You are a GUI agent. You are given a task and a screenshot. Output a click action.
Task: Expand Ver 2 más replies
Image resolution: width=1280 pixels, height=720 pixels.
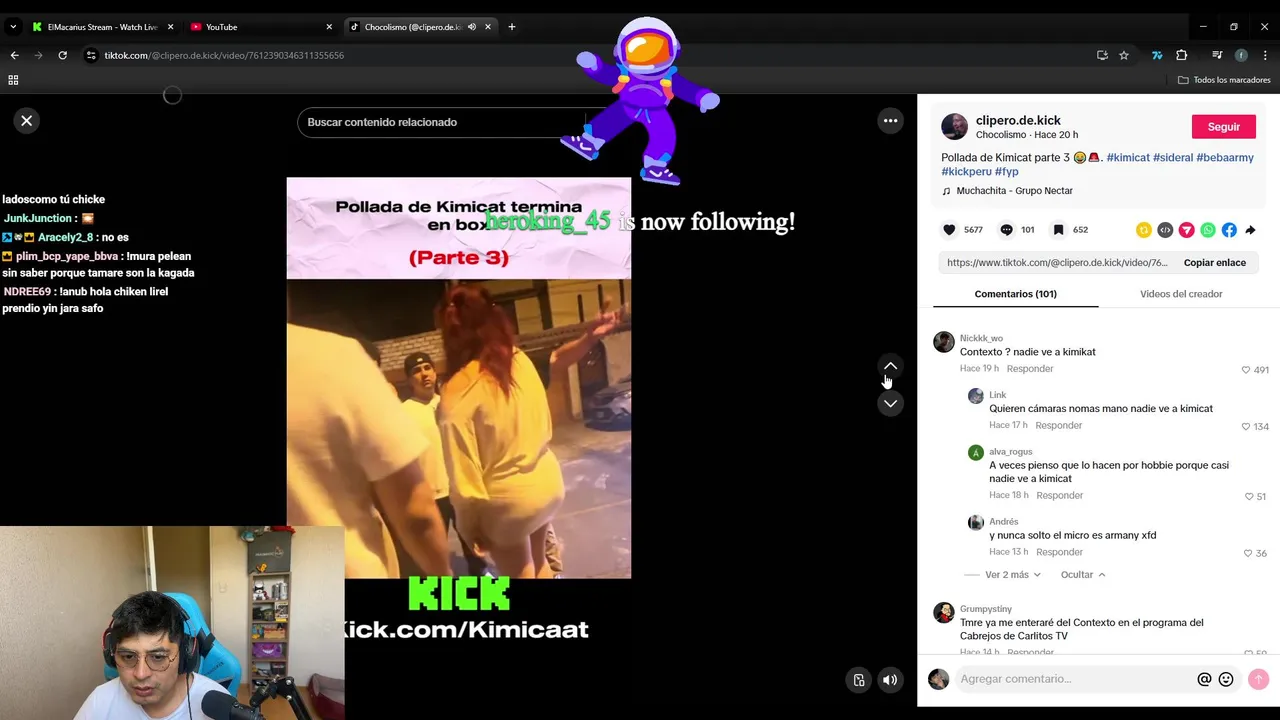[x=1012, y=575]
